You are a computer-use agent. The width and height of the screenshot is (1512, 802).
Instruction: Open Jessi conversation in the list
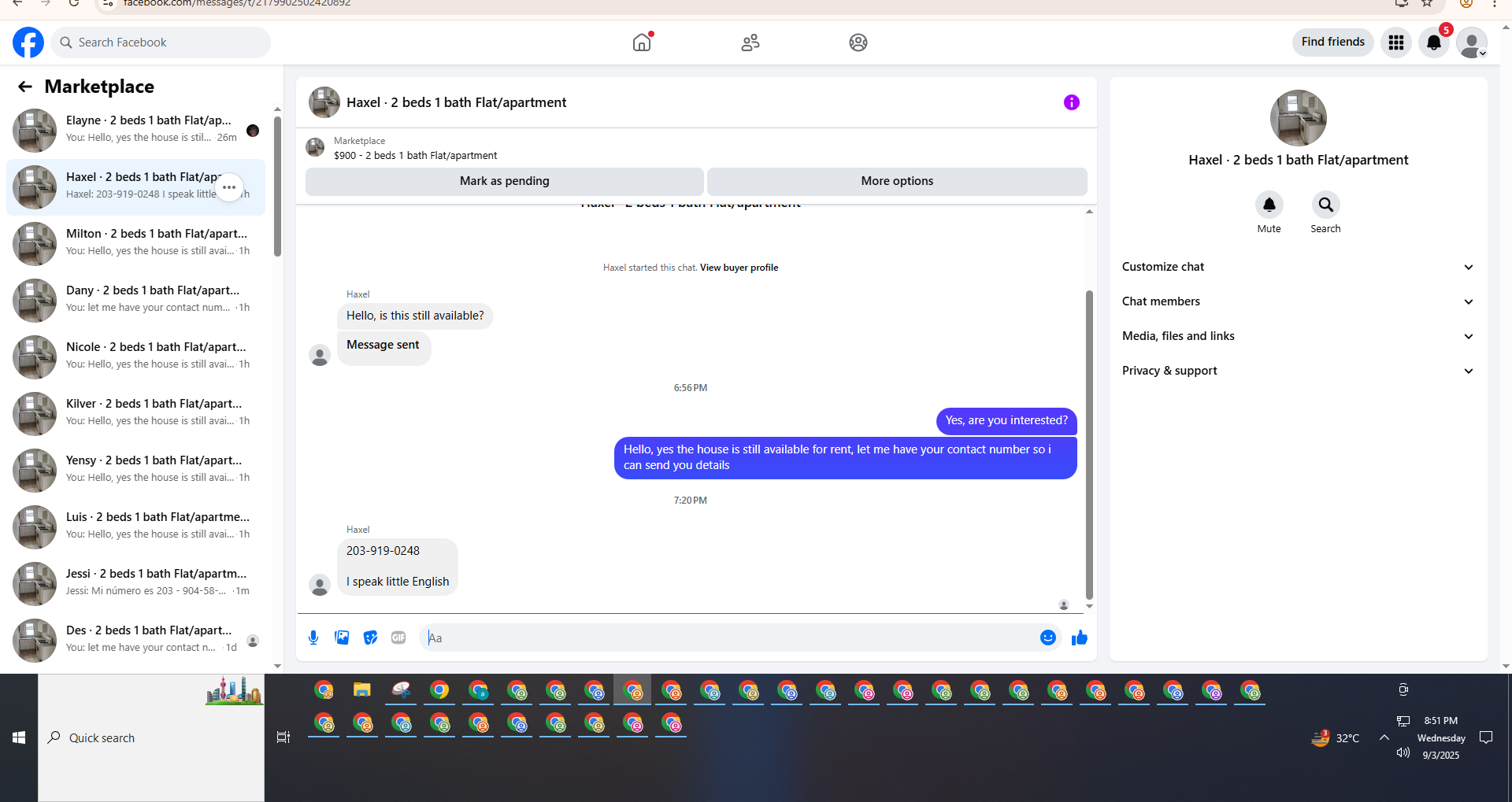(136, 584)
